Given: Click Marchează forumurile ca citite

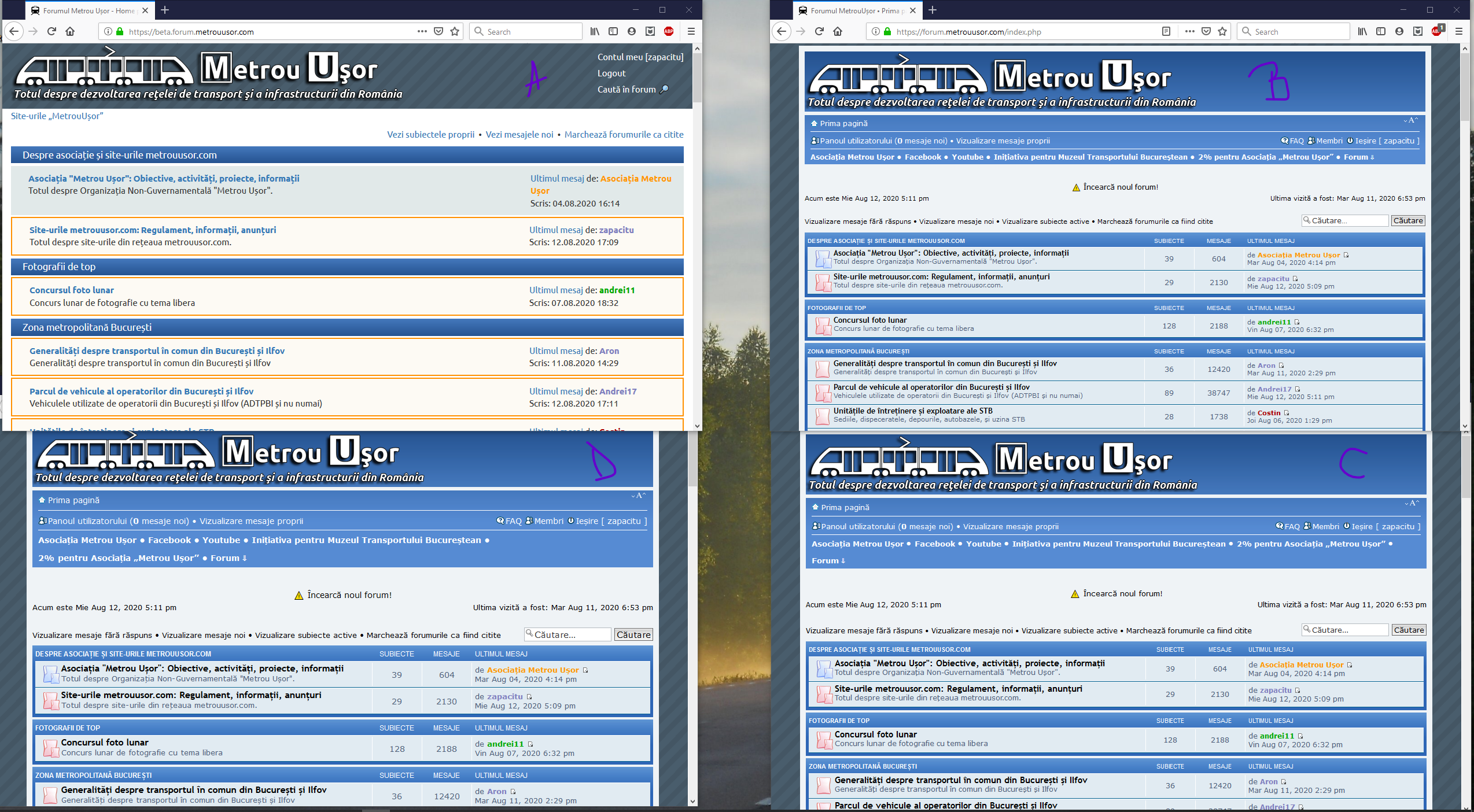Looking at the screenshot, I should (x=624, y=134).
